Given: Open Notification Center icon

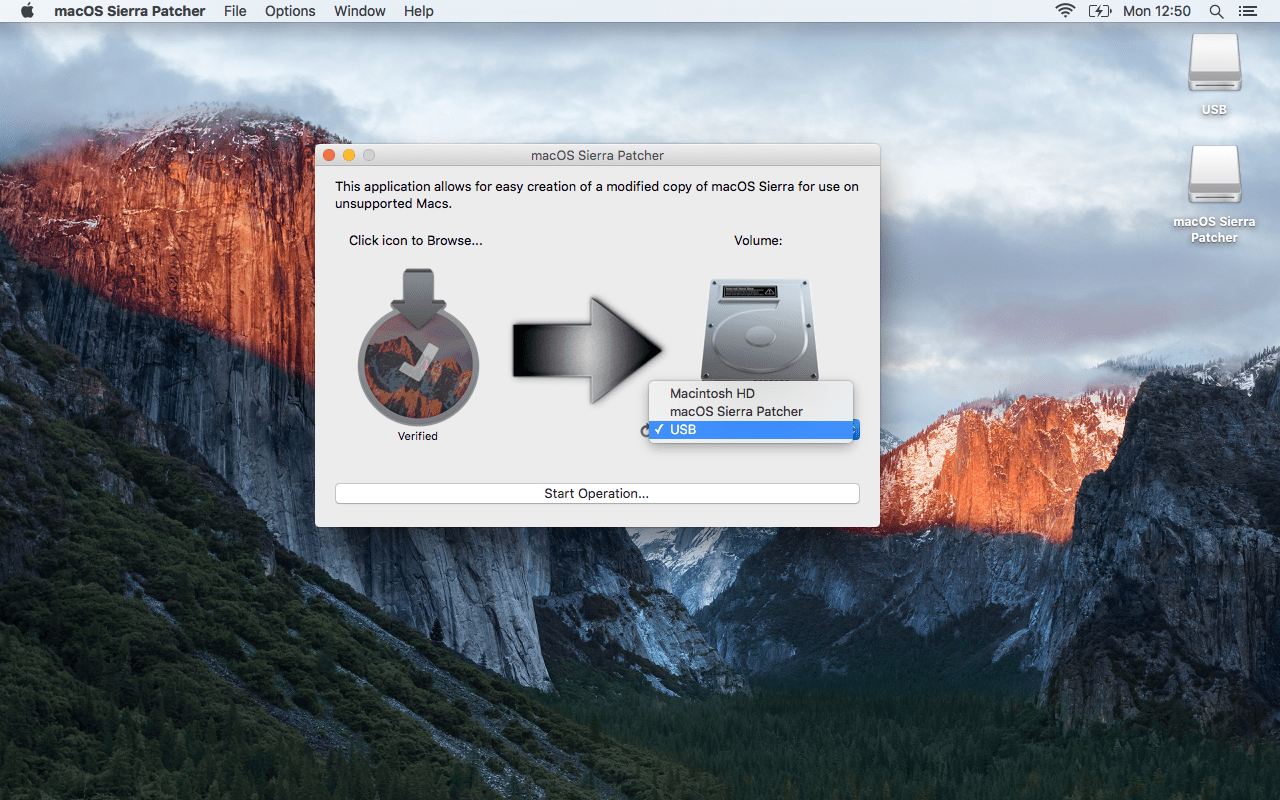Looking at the screenshot, I should pos(1247,11).
